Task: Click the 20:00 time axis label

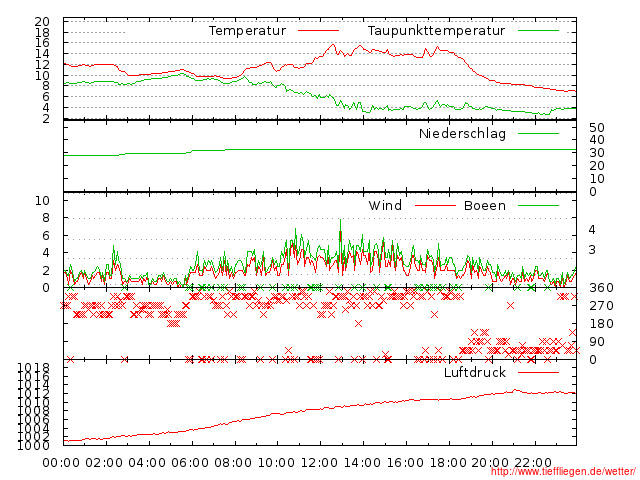Action: click(490, 462)
